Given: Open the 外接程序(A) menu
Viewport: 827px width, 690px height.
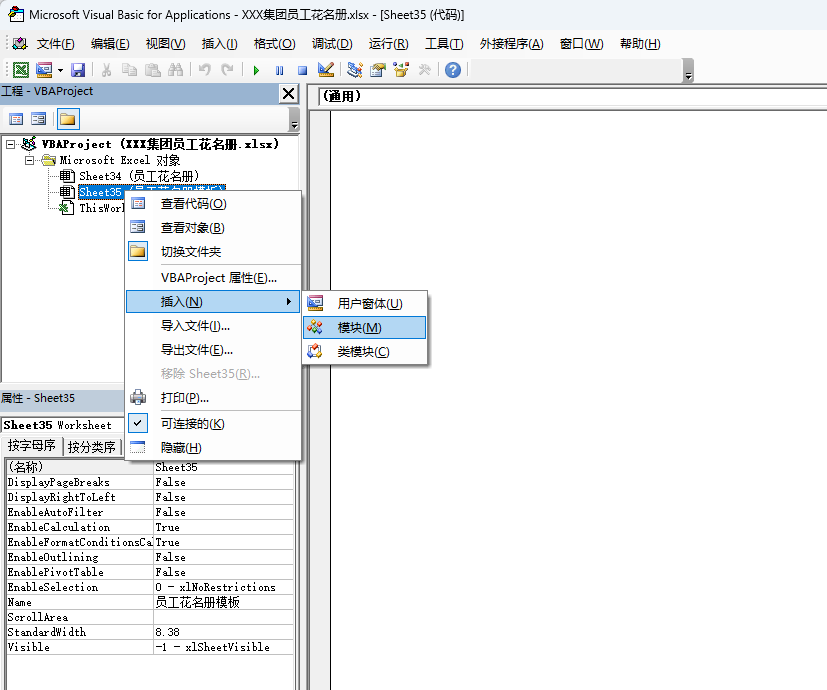Looking at the screenshot, I should [511, 44].
